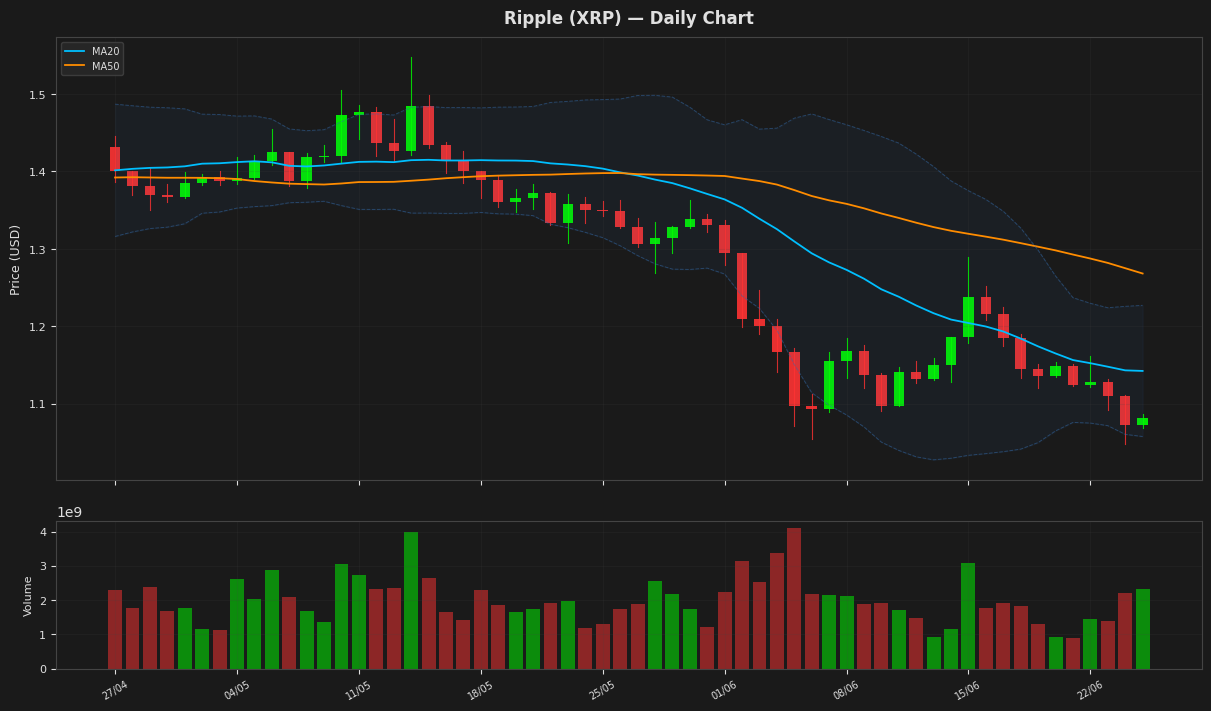Click the tallest red volume bar
This screenshot has width=1211, height=711.
(x=794, y=598)
